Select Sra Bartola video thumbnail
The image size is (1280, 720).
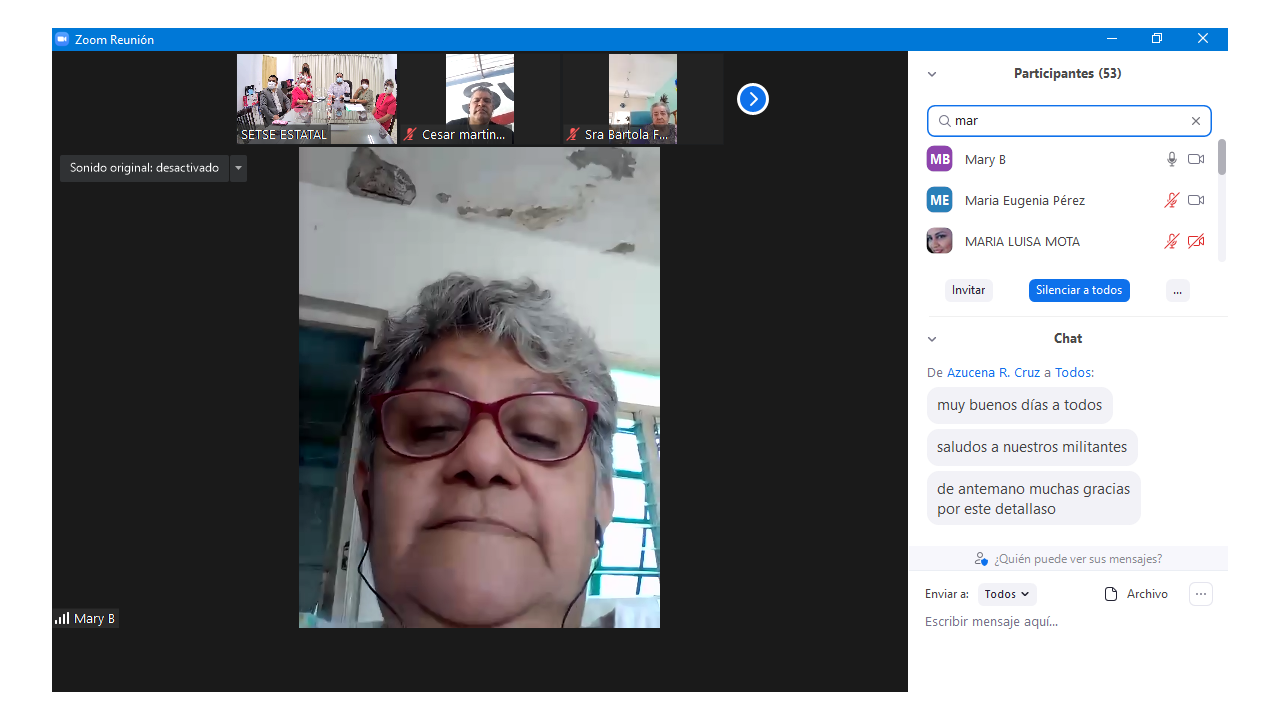click(643, 99)
